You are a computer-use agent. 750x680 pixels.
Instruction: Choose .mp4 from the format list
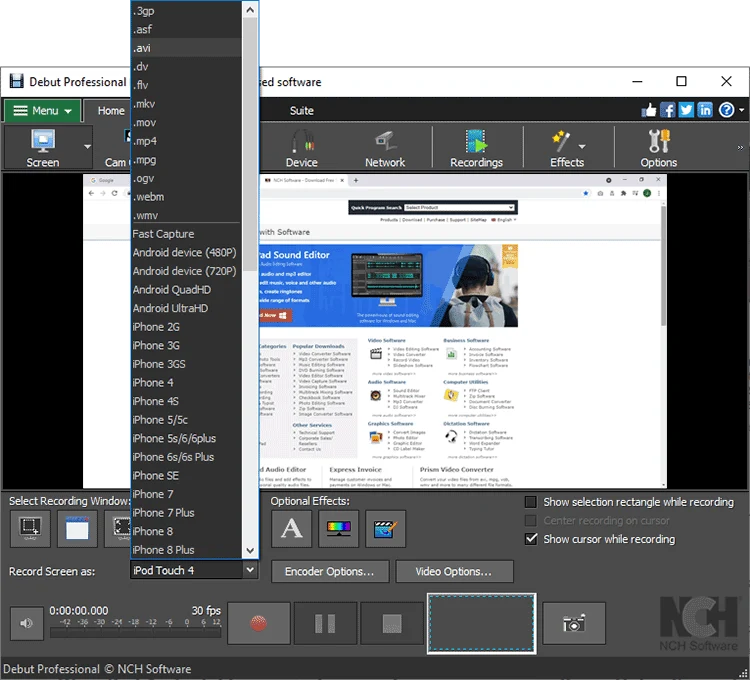[145, 141]
